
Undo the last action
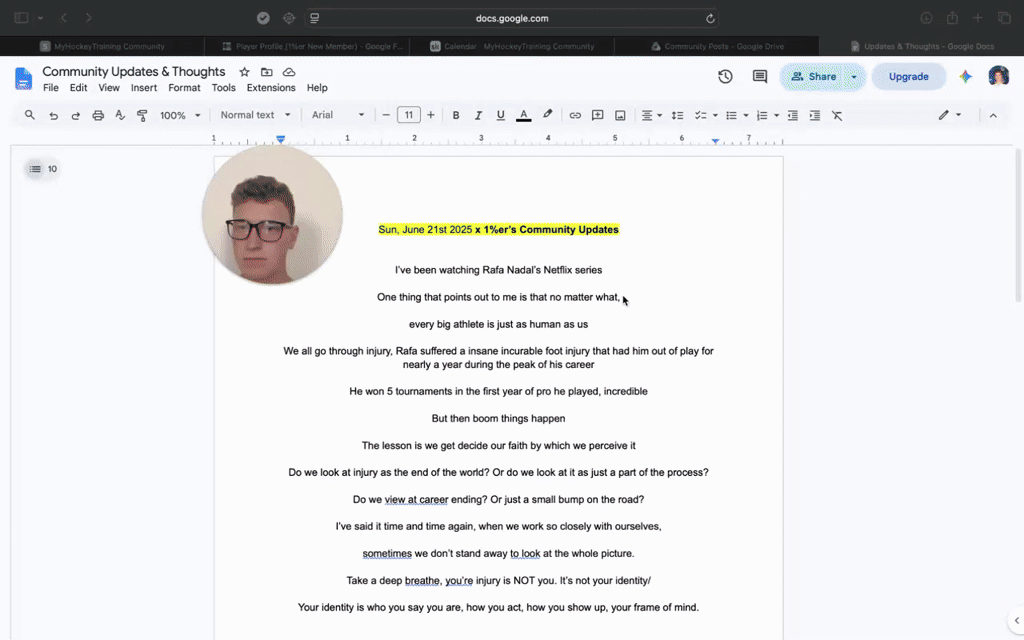54,116
